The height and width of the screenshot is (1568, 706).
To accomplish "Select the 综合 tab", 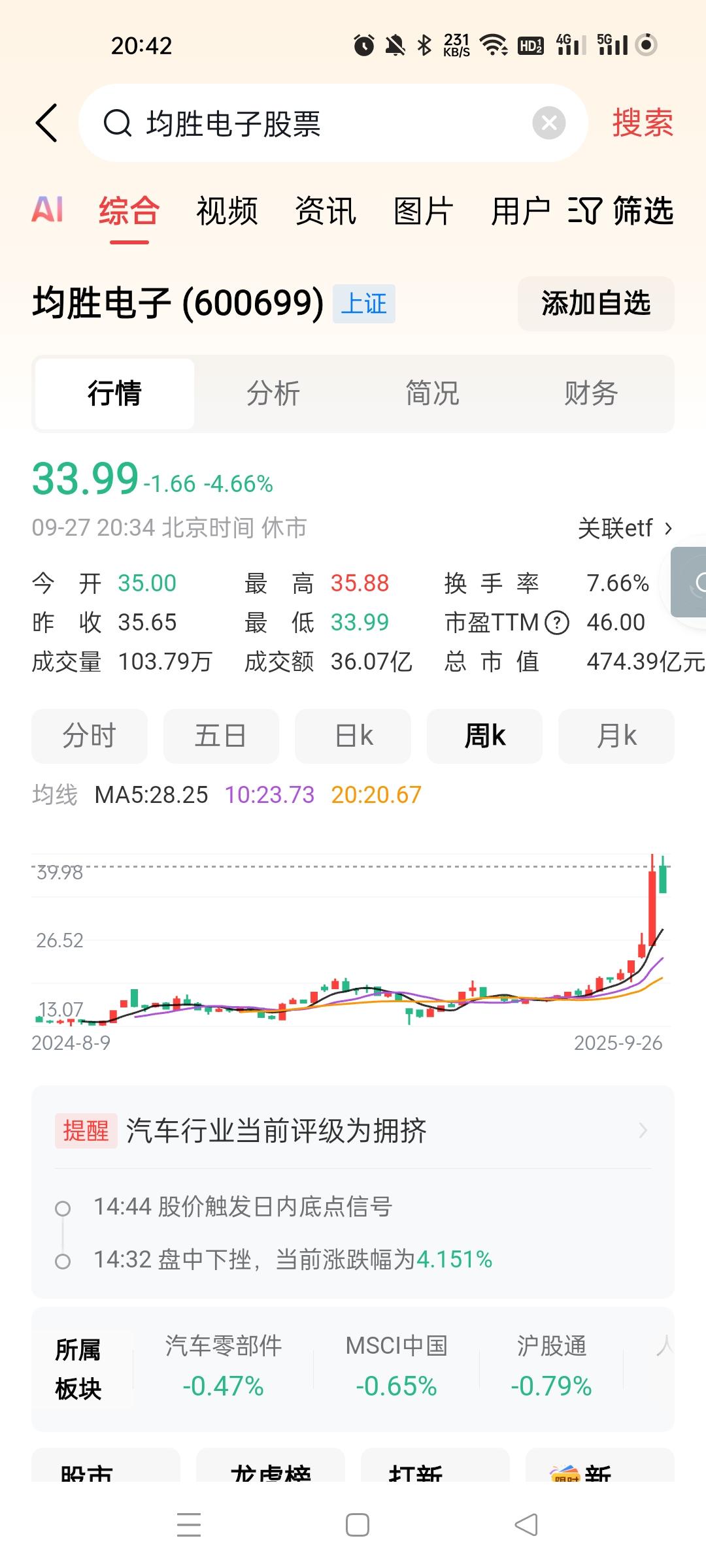I will [129, 212].
